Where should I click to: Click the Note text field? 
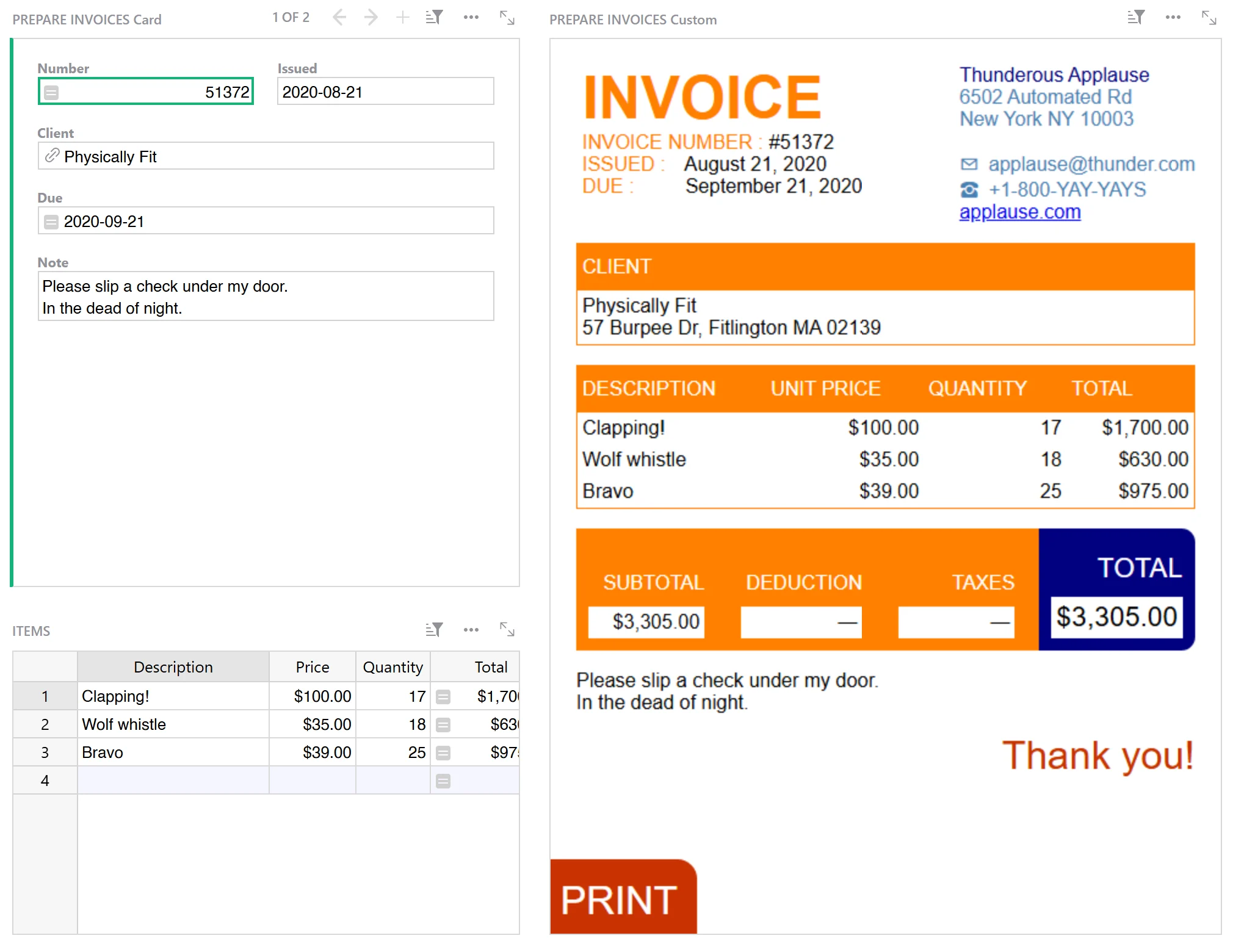point(266,297)
